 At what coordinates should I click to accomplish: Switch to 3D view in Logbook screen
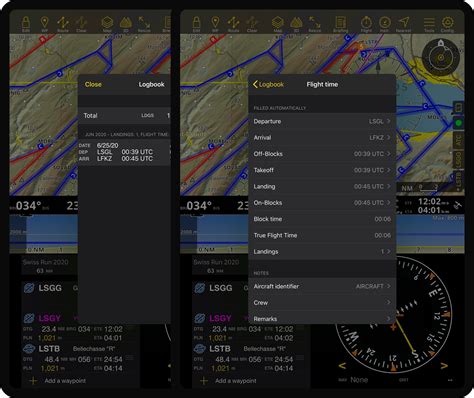(125, 24)
